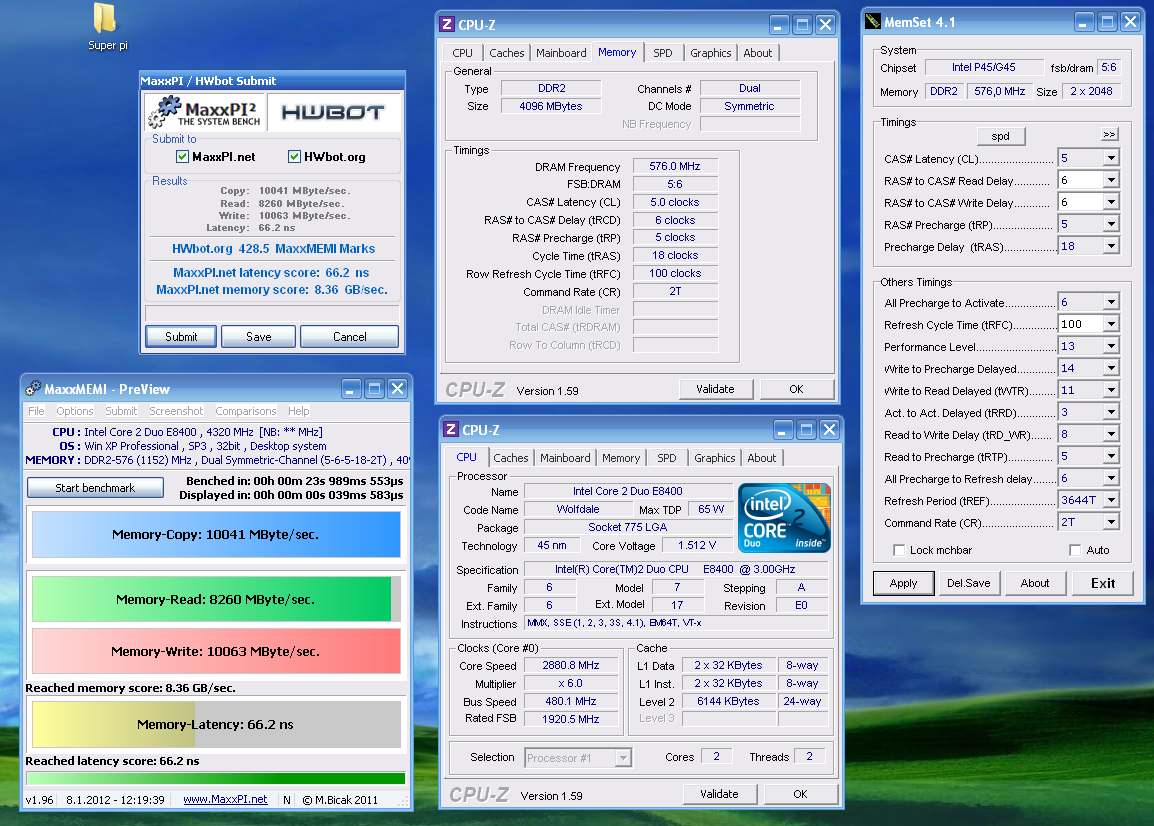Viewport: 1154px width, 826px height.
Task: Toggle the HWbot.org submit checkbox
Action: tap(294, 156)
